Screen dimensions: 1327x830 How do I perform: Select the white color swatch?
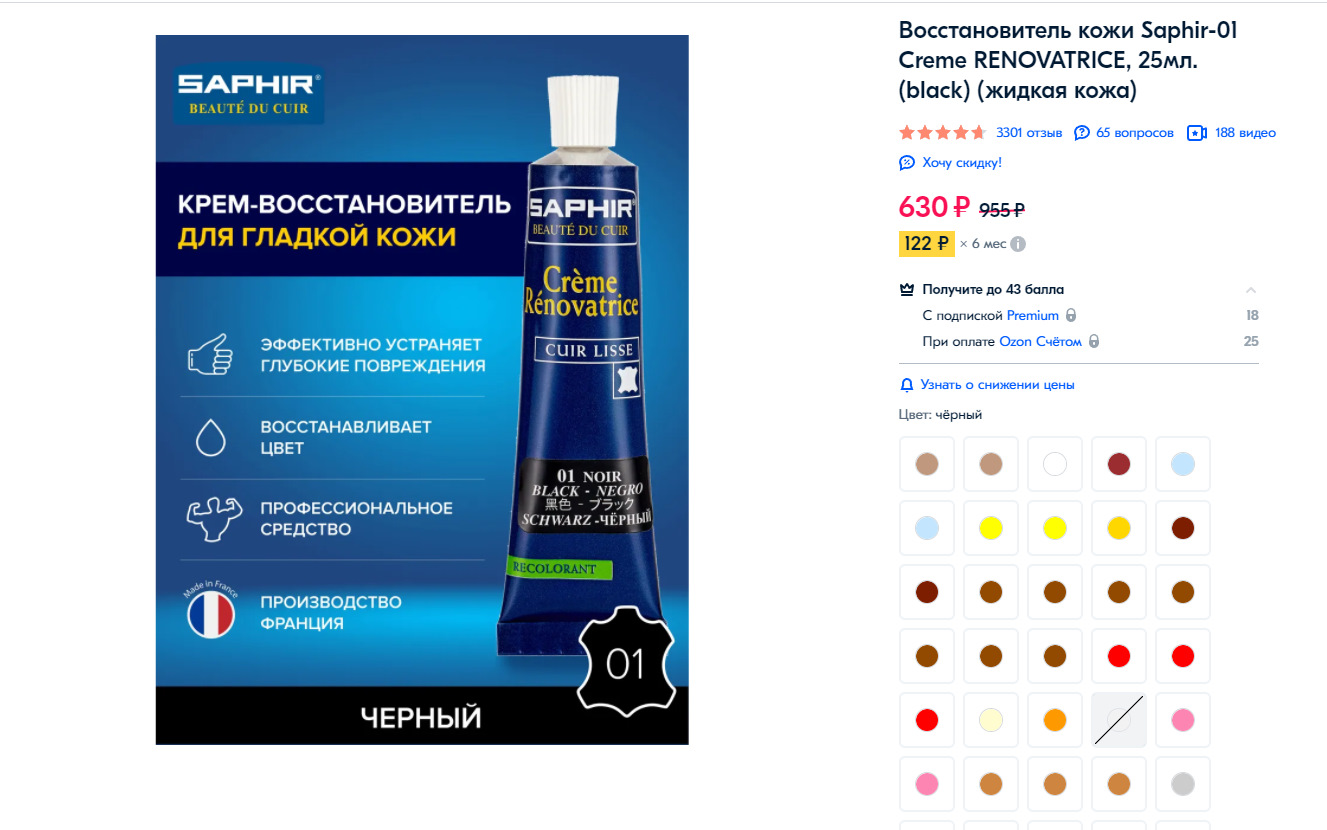tap(1055, 464)
